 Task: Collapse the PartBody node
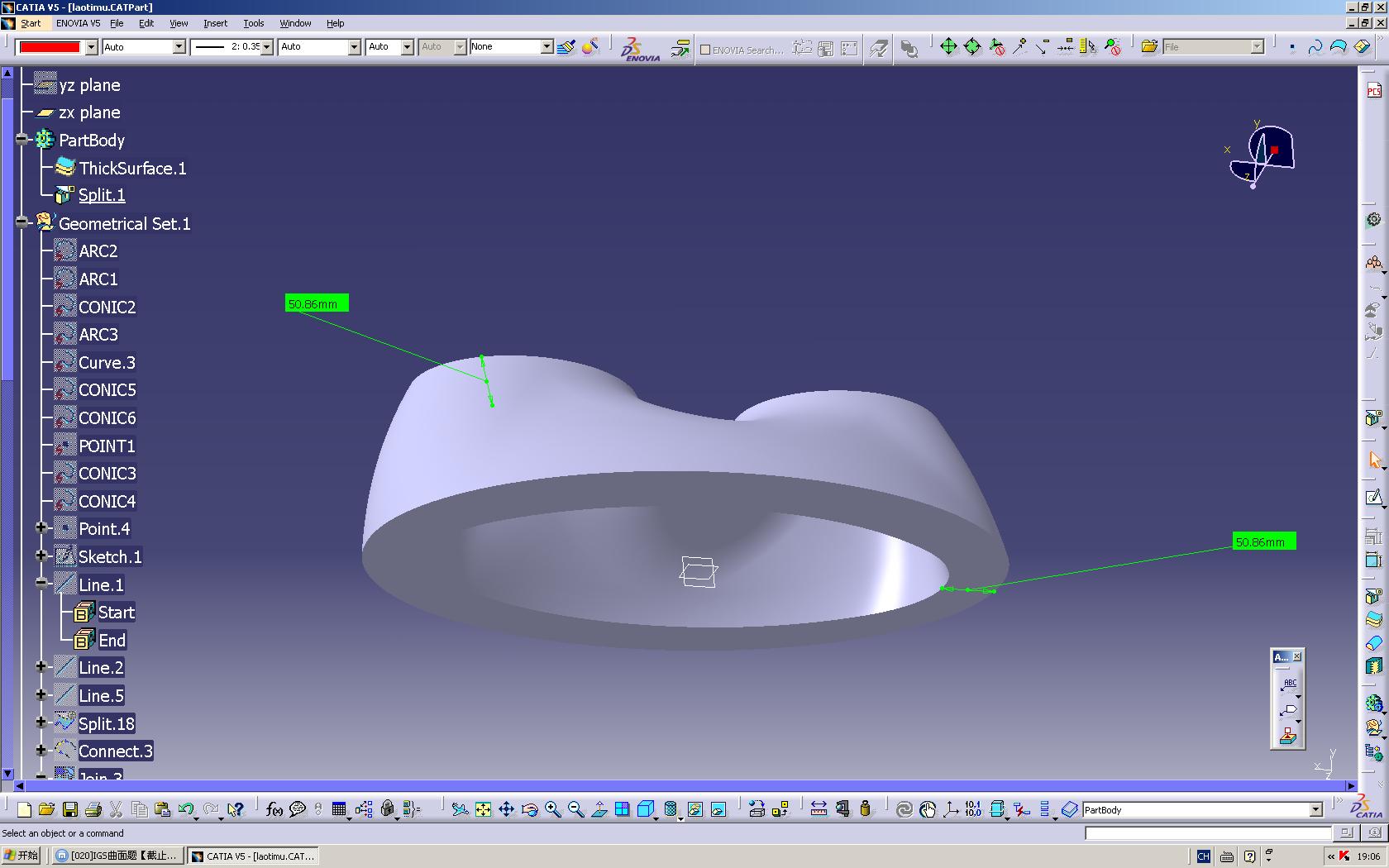[x=22, y=139]
